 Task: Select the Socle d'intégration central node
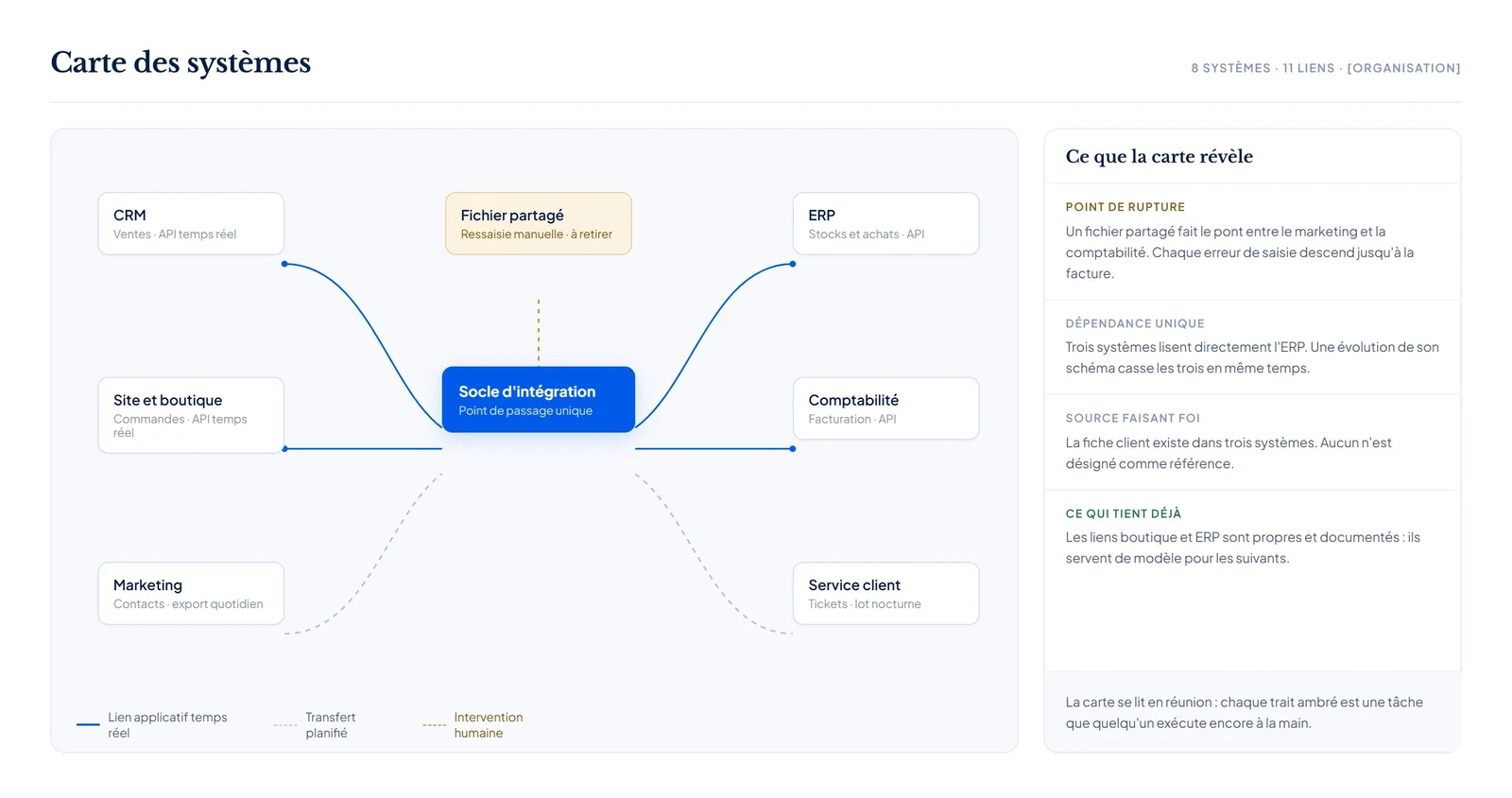[x=539, y=399]
